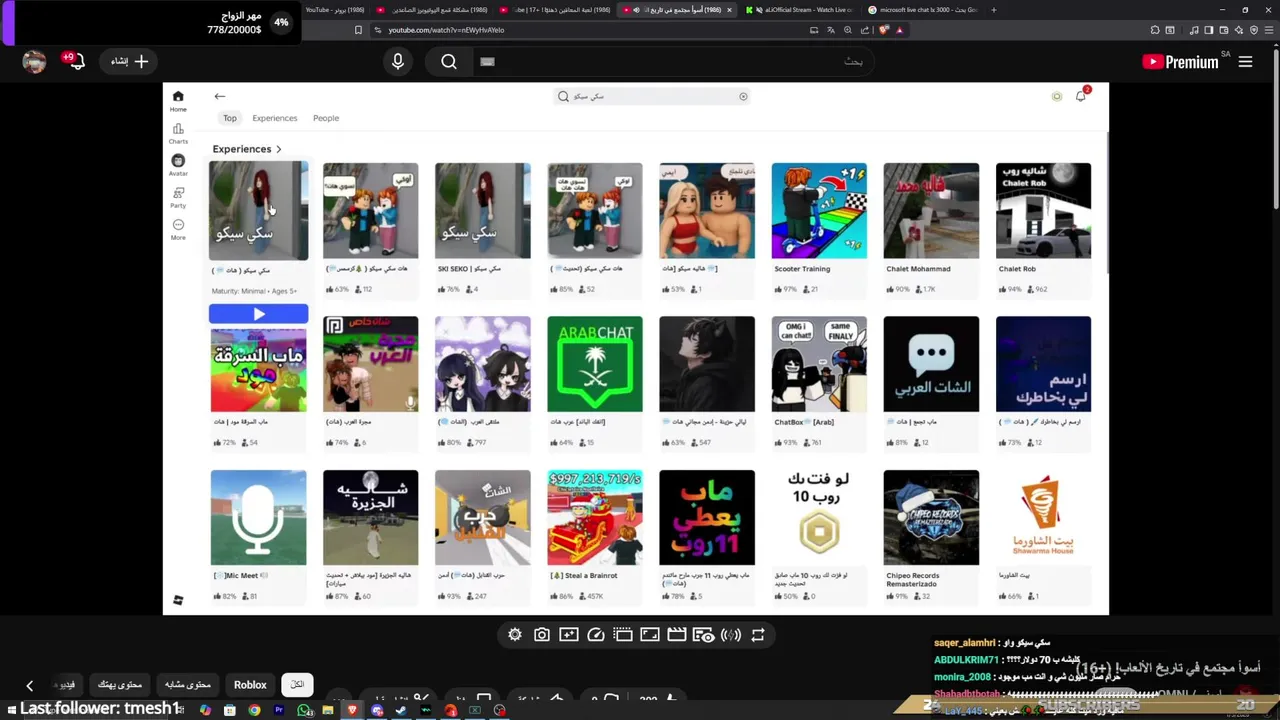The width and height of the screenshot is (1280, 720).
Task: Select the محتوى مشابه filter chip
Action: (x=188, y=685)
